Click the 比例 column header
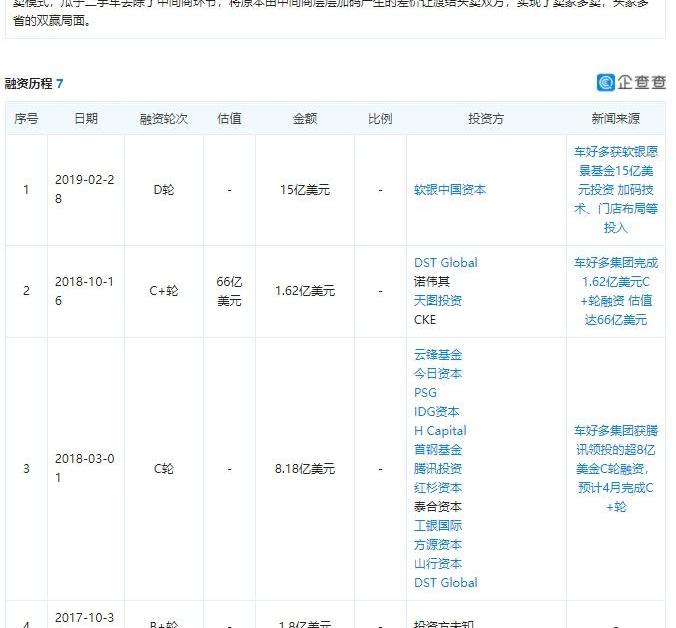Viewport: 676px width, 628px height. (x=380, y=119)
